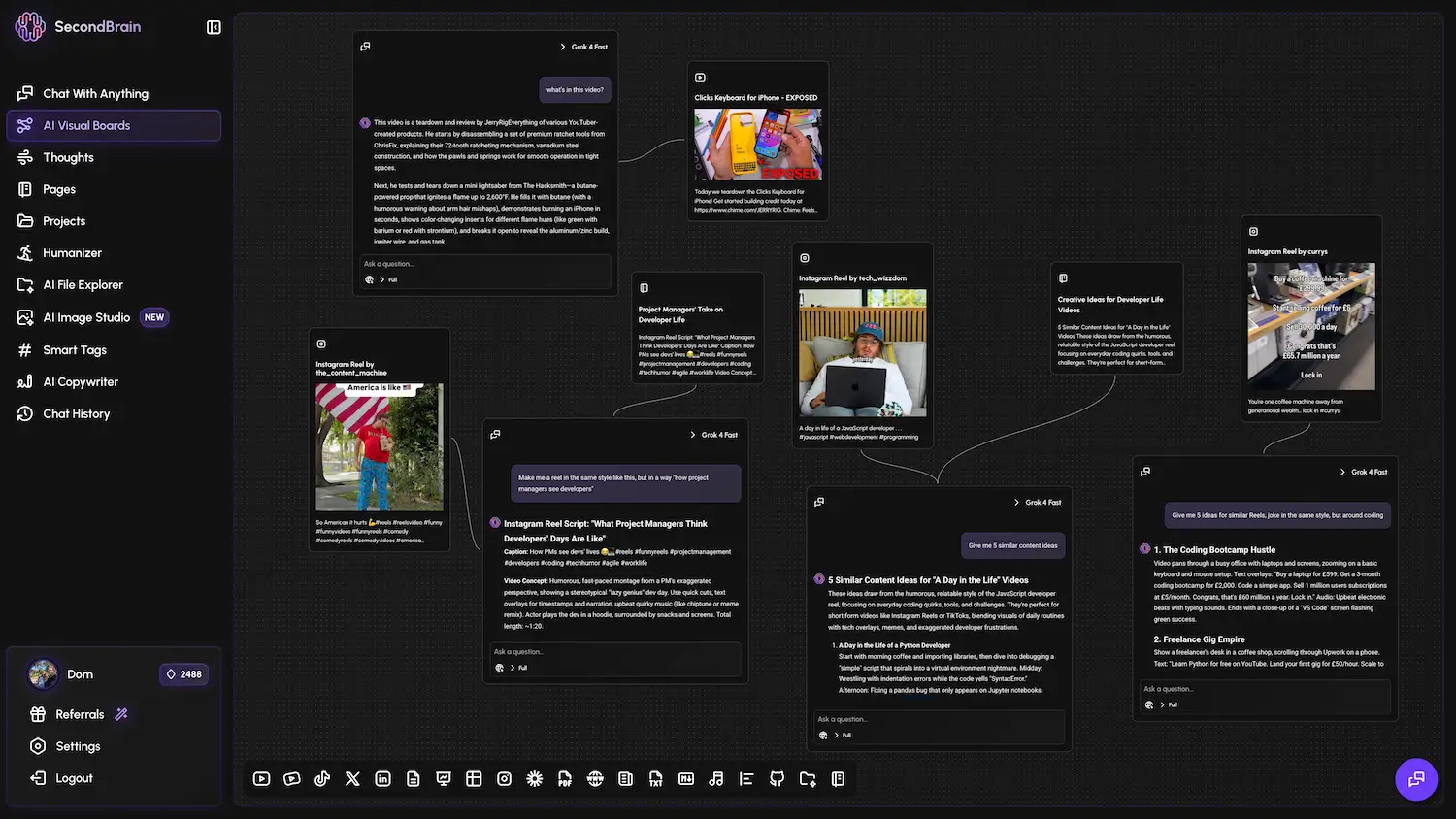Click the purple floating chat button bottom right
The width and height of the screenshot is (1456, 819).
pyautogui.click(x=1416, y=779)
